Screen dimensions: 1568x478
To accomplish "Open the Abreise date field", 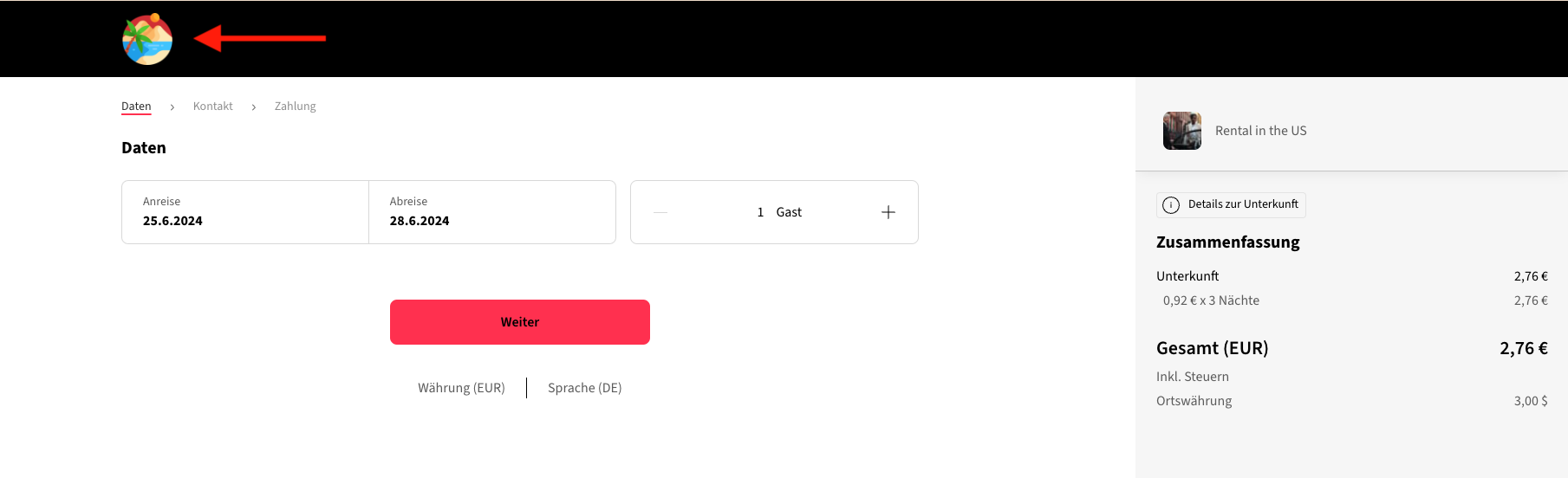I will click(492, 212).
